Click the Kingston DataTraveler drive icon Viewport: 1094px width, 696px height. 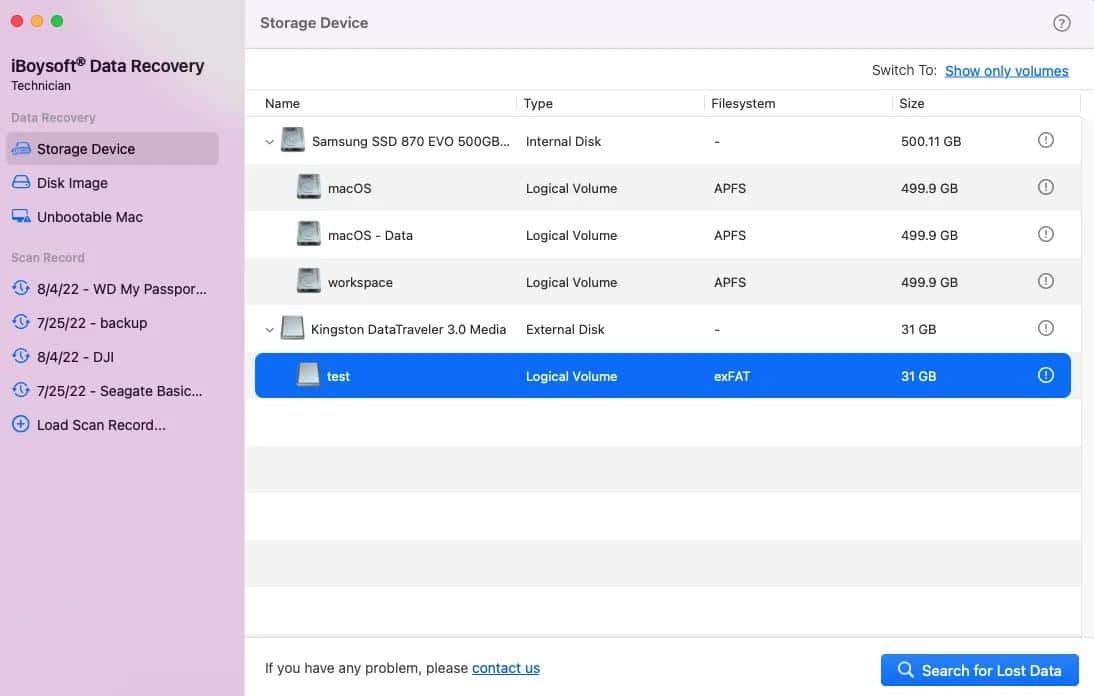point(292,328)
